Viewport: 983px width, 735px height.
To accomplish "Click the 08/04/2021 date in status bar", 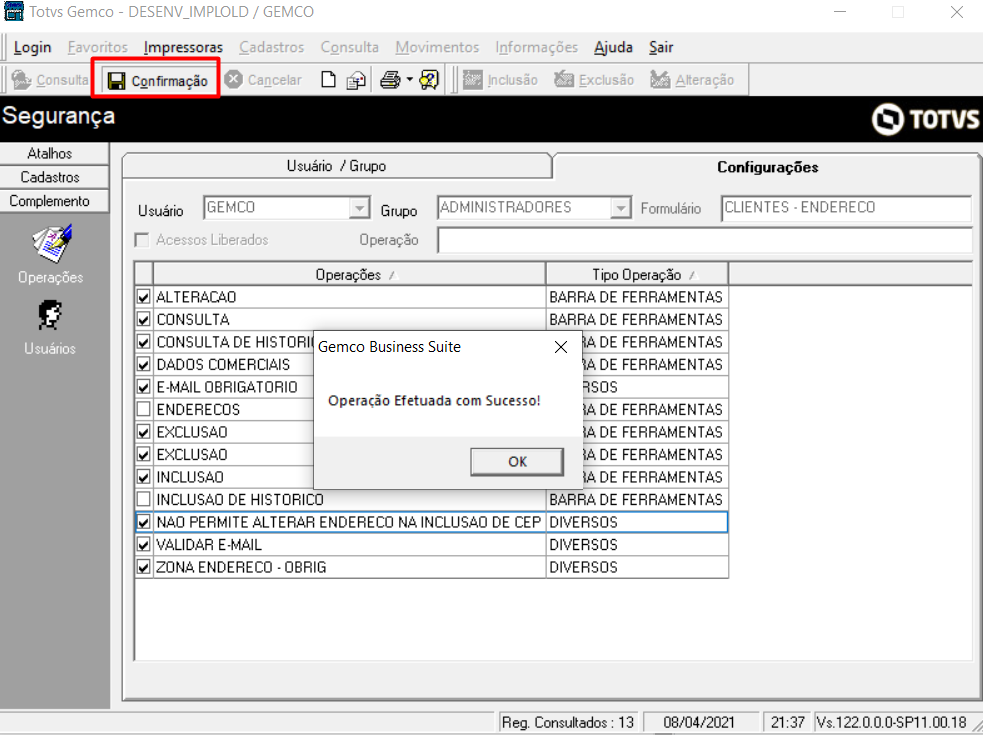I will pos(699,722).
